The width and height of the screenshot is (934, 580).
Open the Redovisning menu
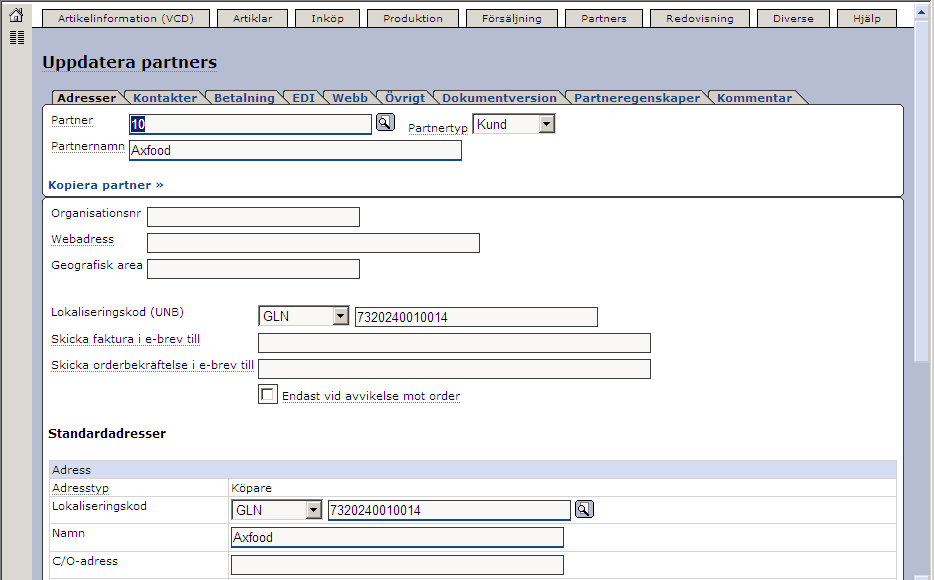699,18
